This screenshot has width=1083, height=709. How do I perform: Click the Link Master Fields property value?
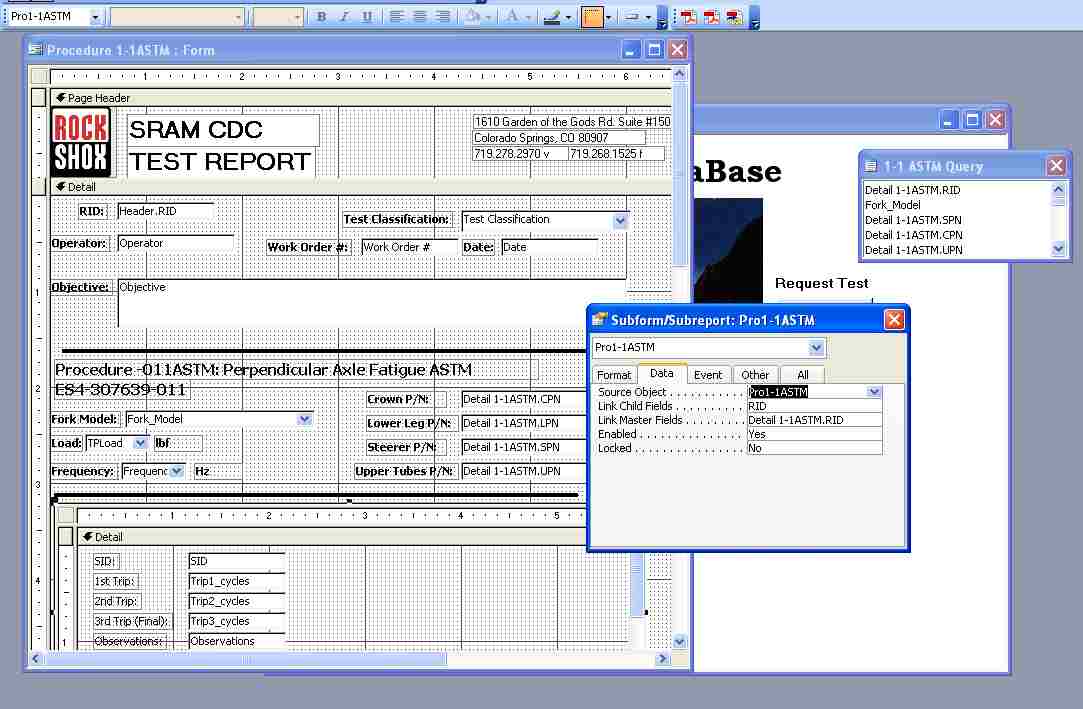(x=814, y=420)
